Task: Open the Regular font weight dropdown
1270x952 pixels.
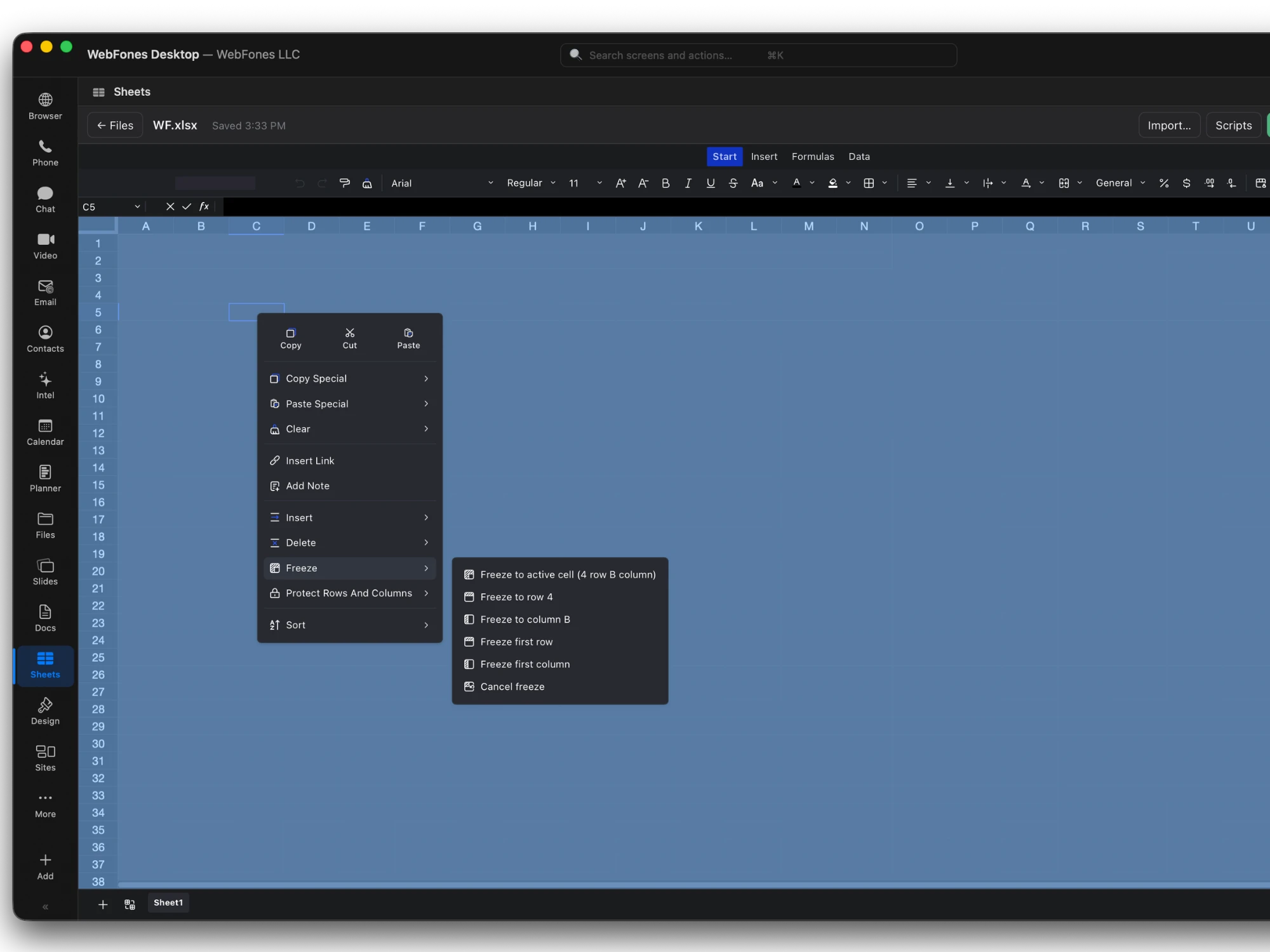Action: point(531,183)
